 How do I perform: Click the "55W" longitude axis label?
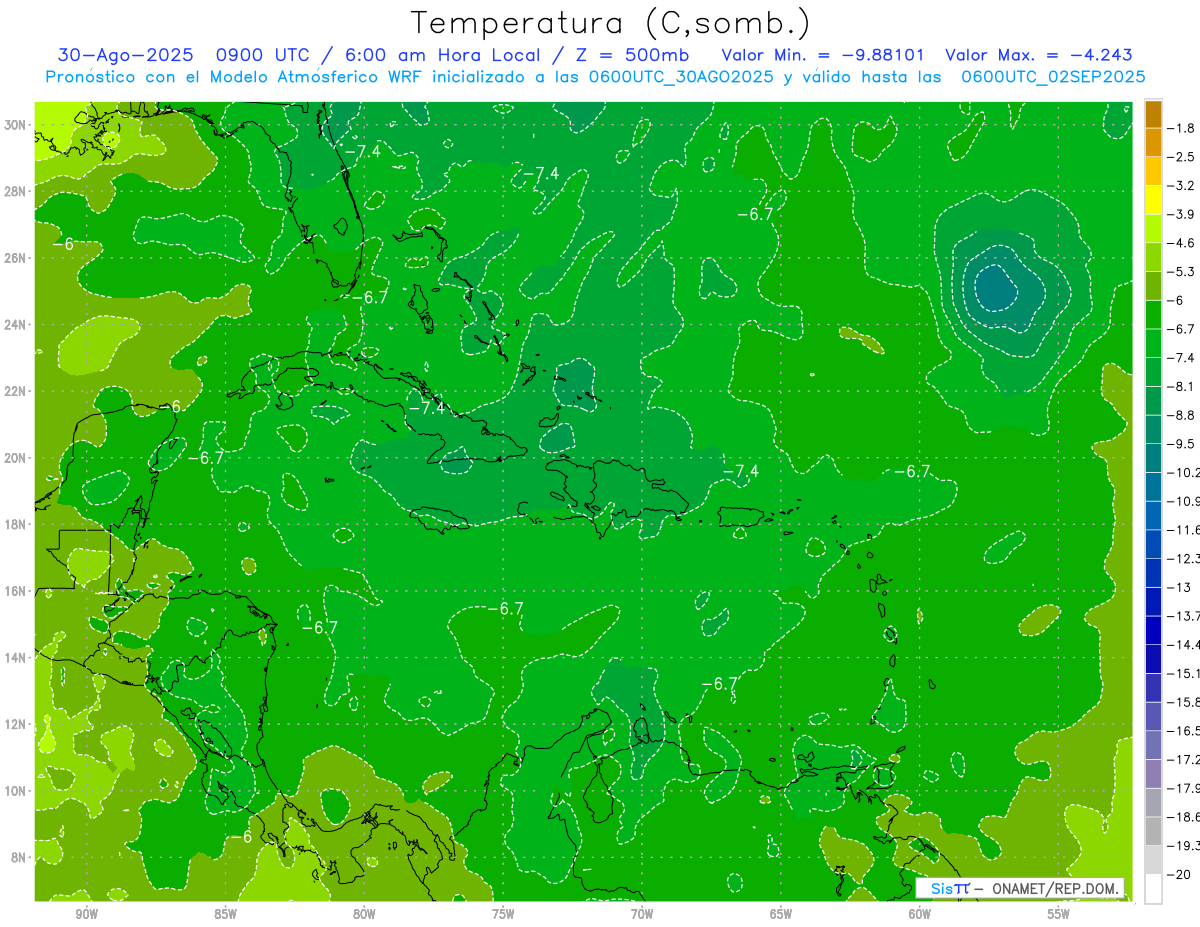pyautogui.click(x=1059, y=914)
